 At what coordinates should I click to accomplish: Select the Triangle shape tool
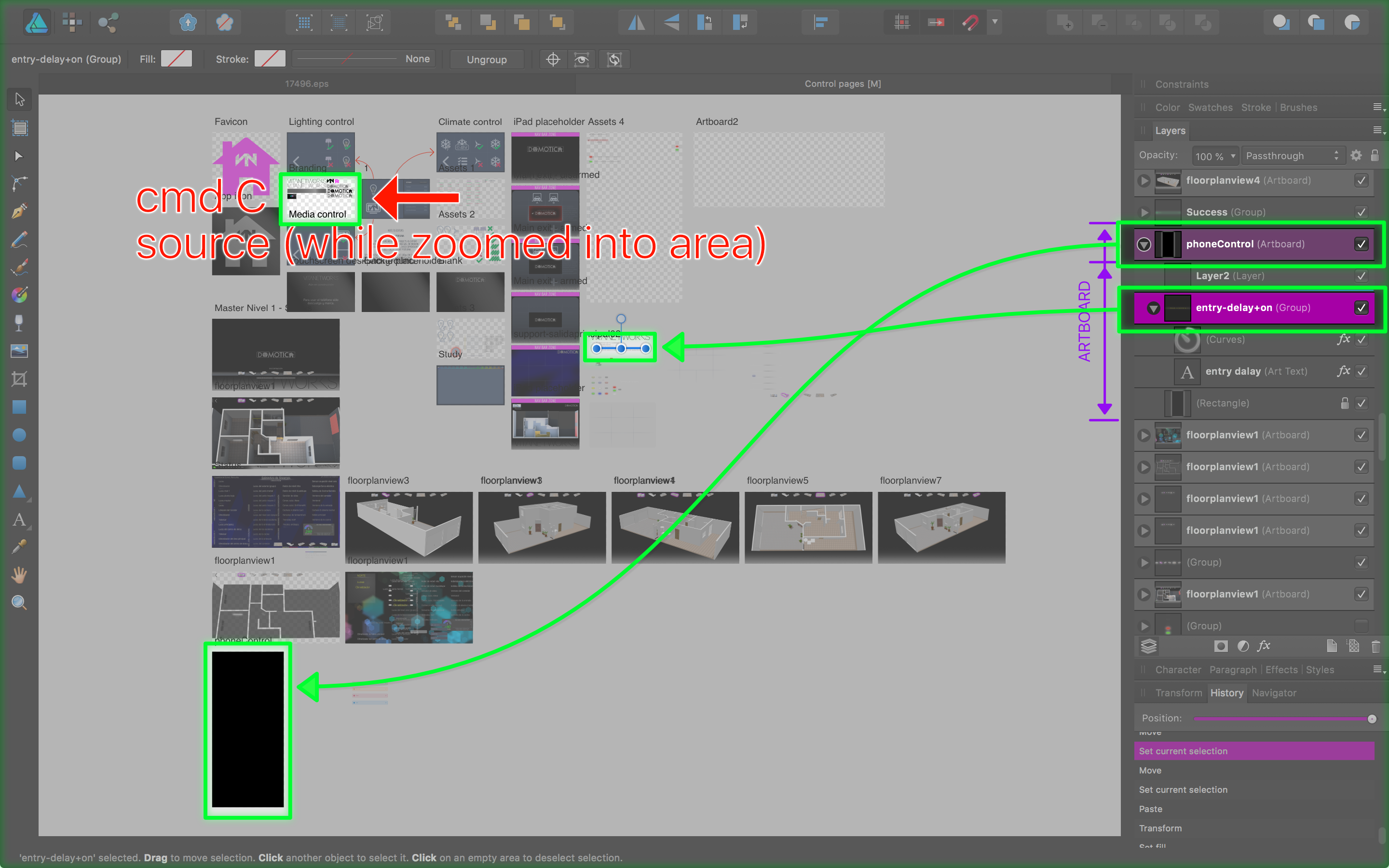point(19,491)
